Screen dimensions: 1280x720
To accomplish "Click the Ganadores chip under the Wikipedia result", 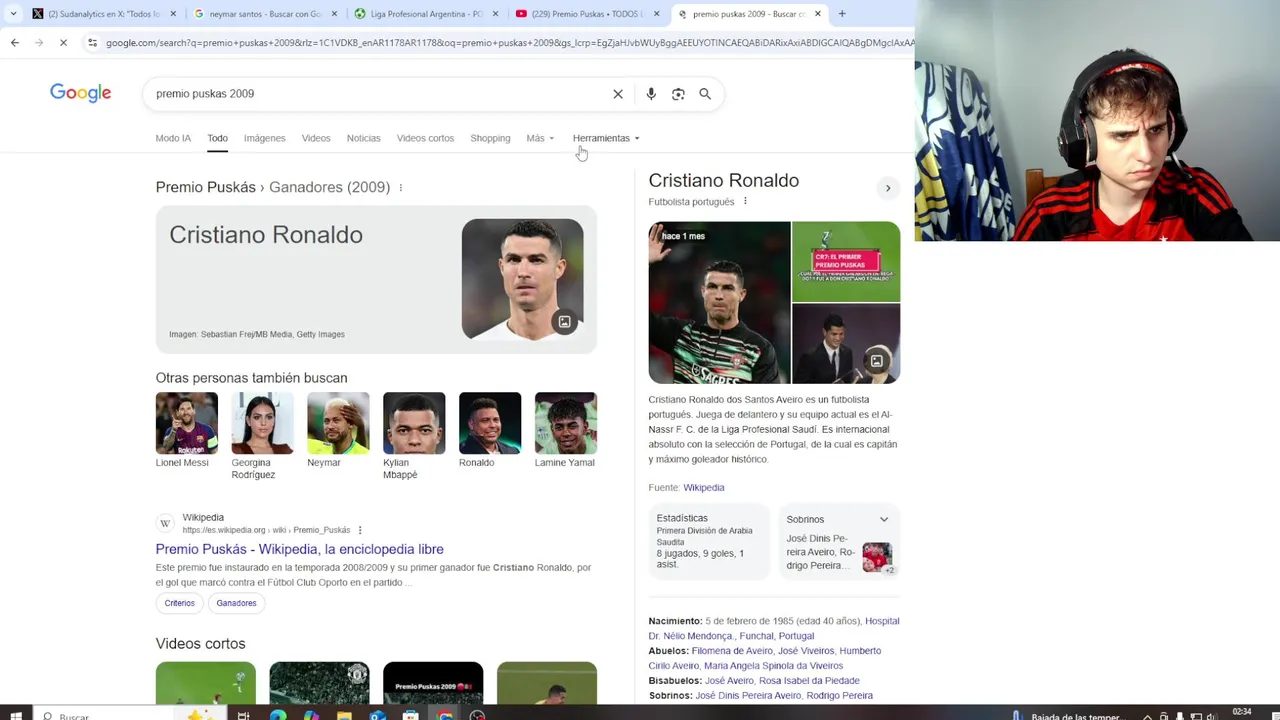I will (236, 603).
